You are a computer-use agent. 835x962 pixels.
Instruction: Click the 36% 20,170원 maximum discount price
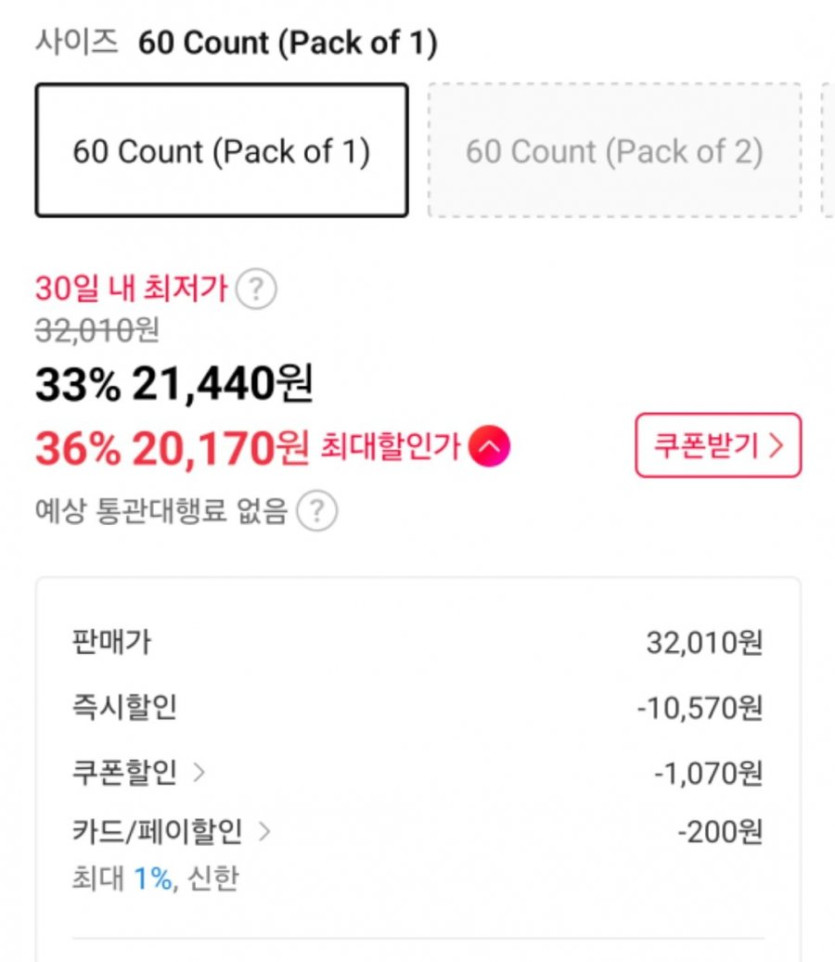pyautogui.click(x=172, y=449)
